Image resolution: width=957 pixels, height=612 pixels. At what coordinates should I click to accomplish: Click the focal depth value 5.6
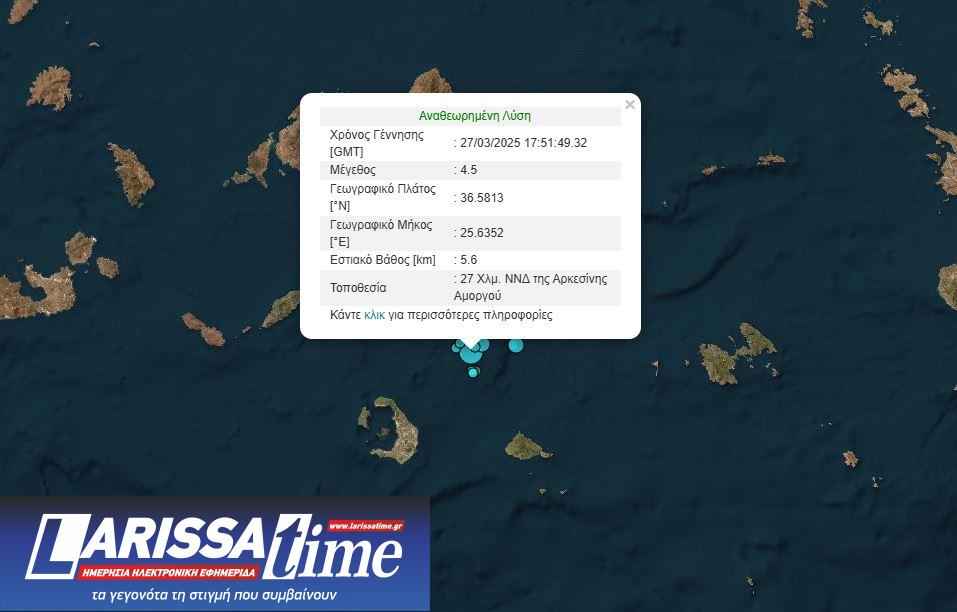(468, 260)
